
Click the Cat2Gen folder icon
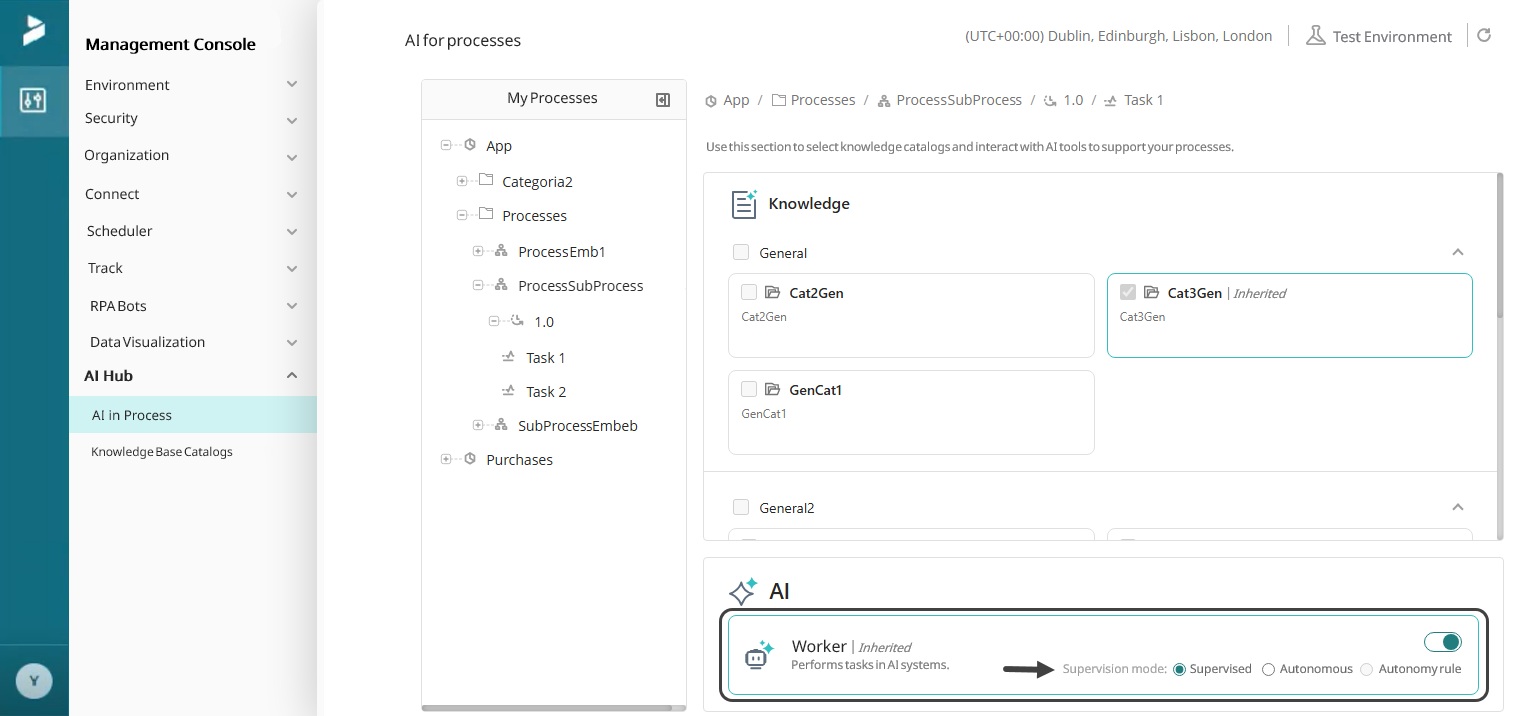tap(772, 293)
